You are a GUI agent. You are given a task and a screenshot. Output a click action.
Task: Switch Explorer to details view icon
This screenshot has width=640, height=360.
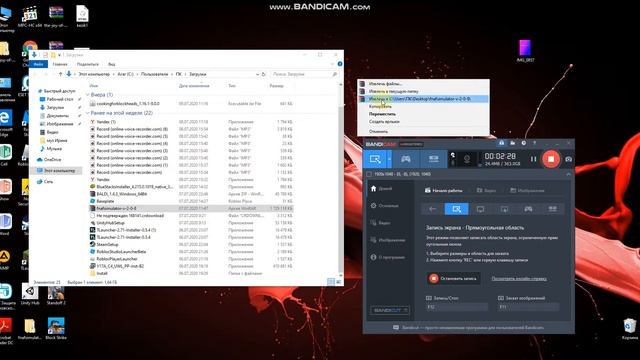[331, 282]
